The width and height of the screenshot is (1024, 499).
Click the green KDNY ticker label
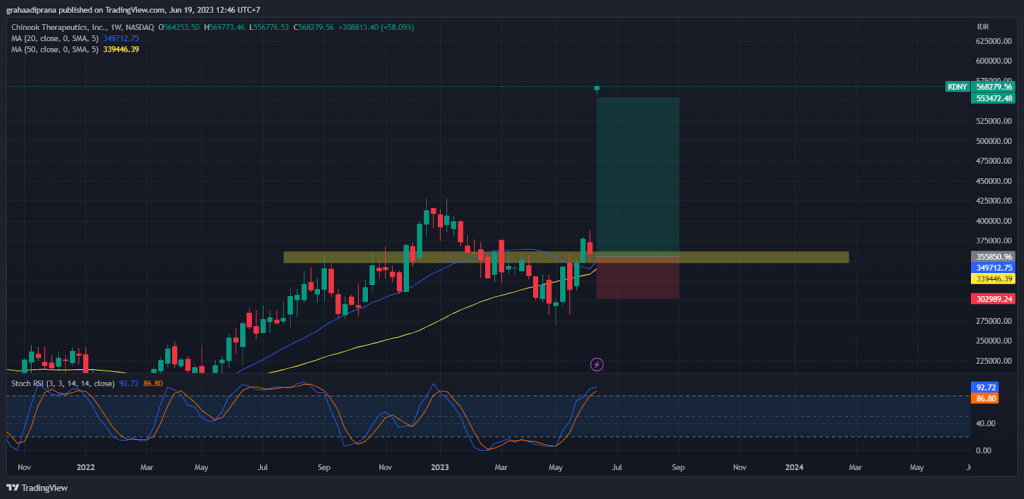tap(957, 87)
